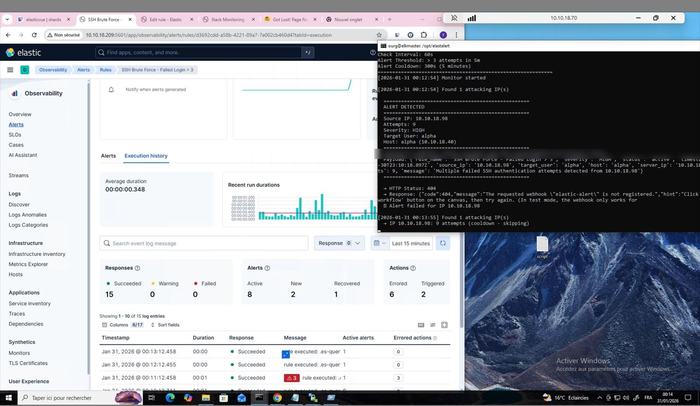Open File Explorer from taskbar
The width and height of the screenshot is (700, 406).
tap(206, 398)
